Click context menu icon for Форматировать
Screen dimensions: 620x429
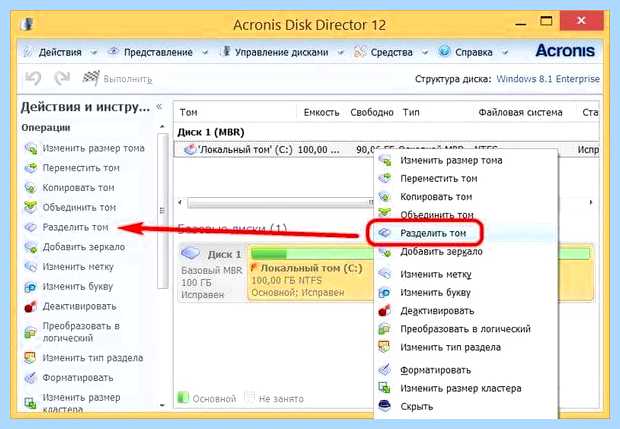385,370
